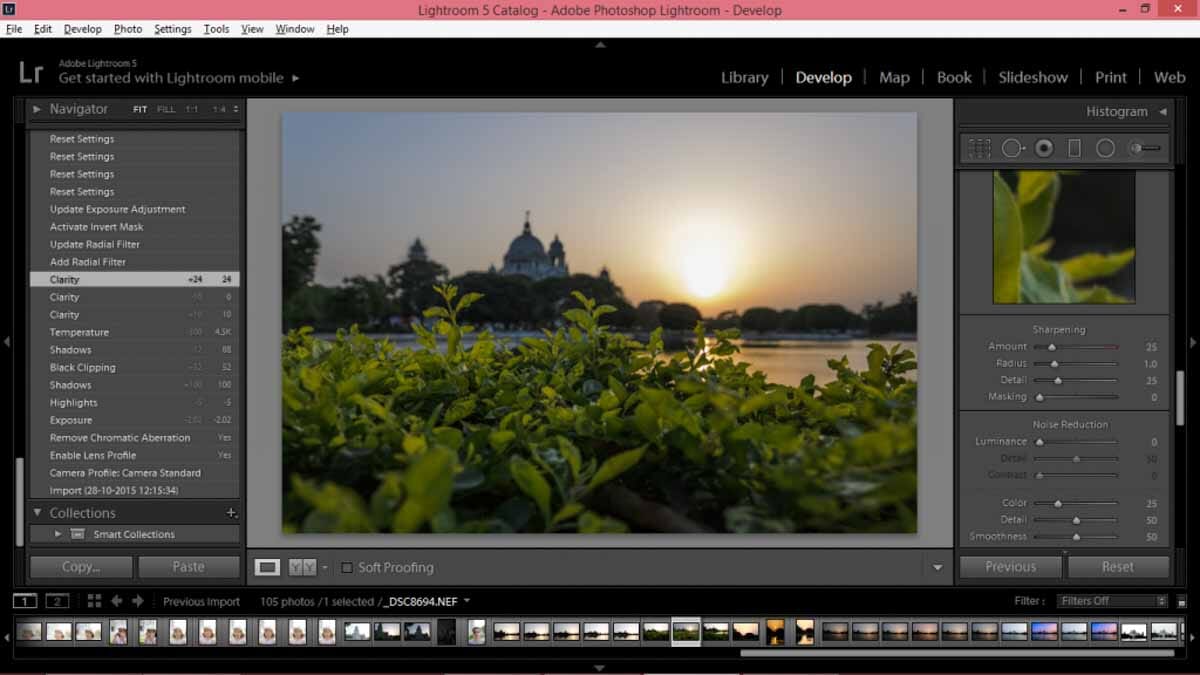Image resolution: width=1200 pixels, height=675 pixels.
Task: Select the Spot Removal tool
Action: pos(1012,148)
